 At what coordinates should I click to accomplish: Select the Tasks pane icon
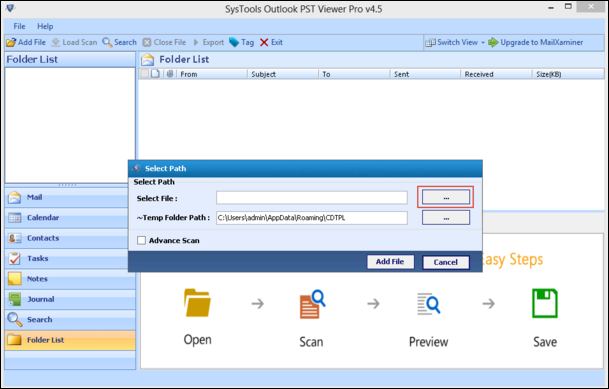(14, 259)
